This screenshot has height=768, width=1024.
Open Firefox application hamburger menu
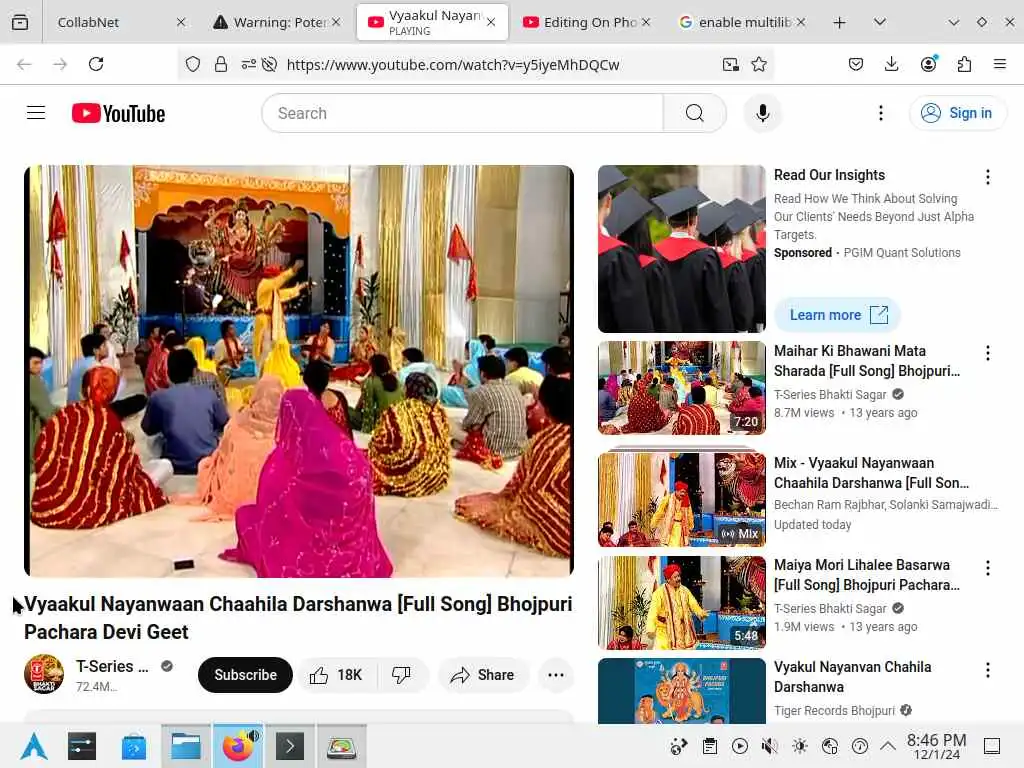pos(1000,64)
